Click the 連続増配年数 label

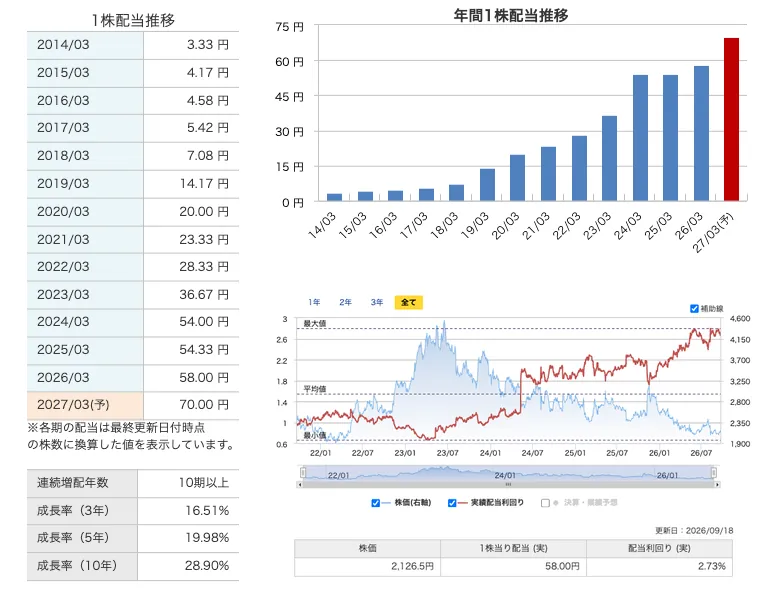tap(72, 482)
